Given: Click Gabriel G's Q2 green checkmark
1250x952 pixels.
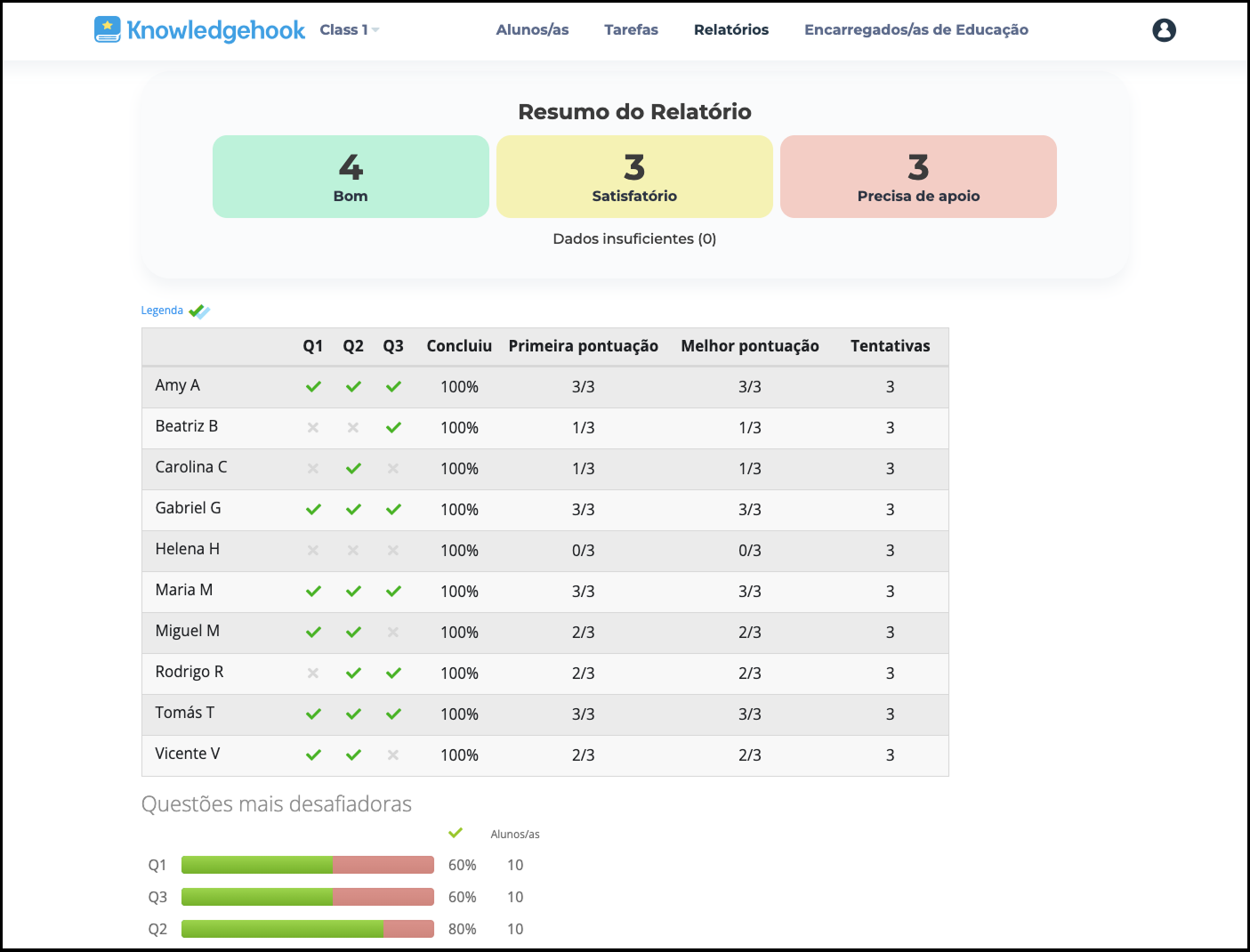Looking at the screenshot, I should pos(353,510).
